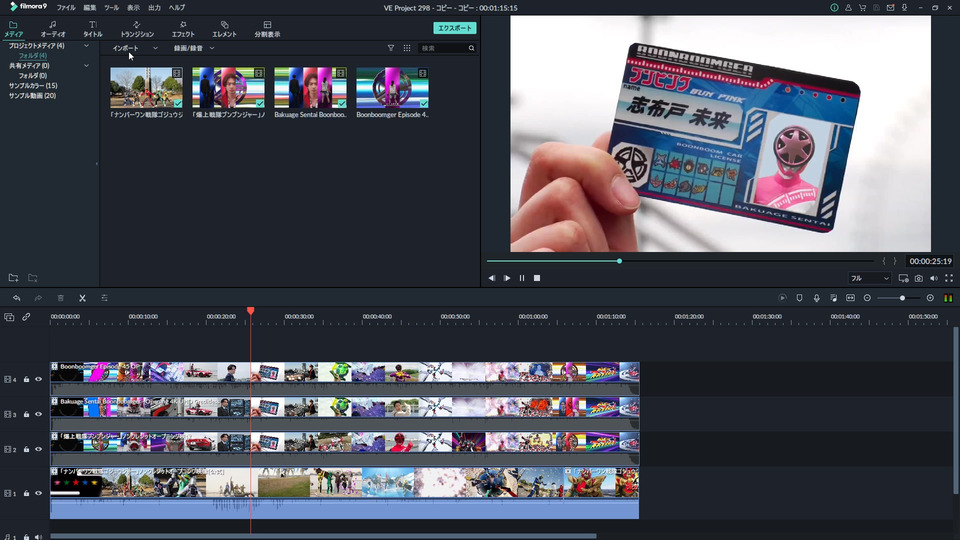Click the redo arrow in timeline toolbar
The image size is (960, 540).
pyautogui.click(x=38, y=298)
